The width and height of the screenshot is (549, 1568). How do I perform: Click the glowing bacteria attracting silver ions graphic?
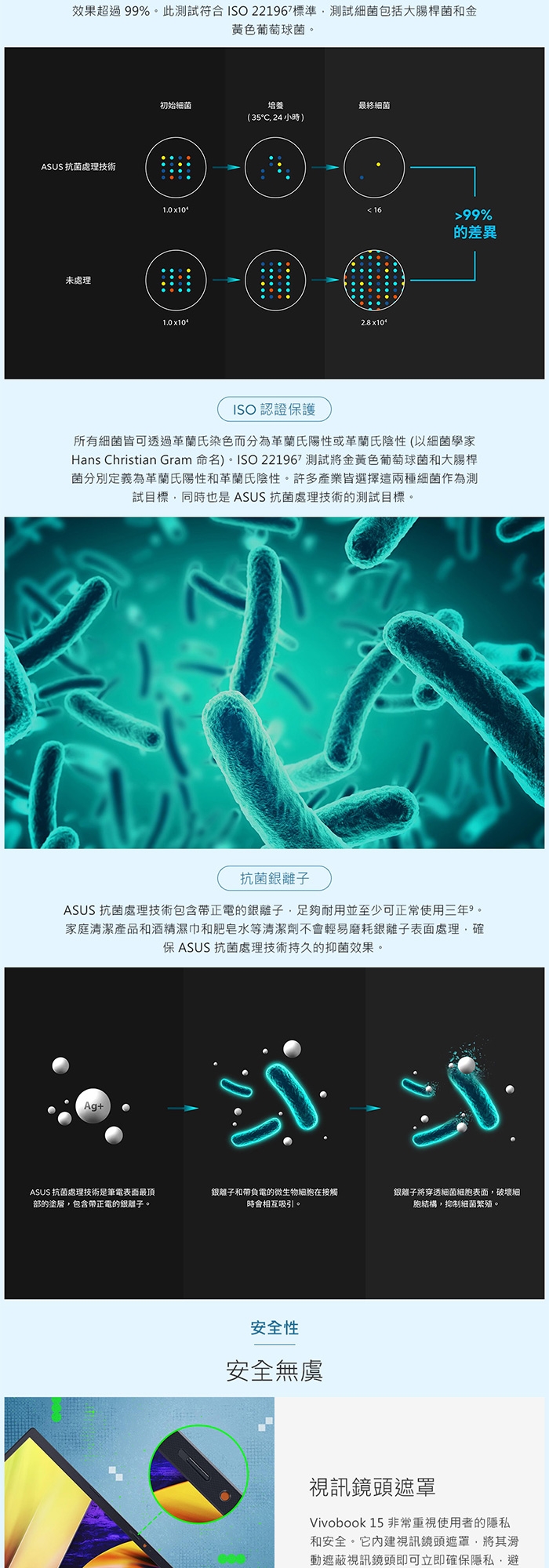tap(274, 1094)
